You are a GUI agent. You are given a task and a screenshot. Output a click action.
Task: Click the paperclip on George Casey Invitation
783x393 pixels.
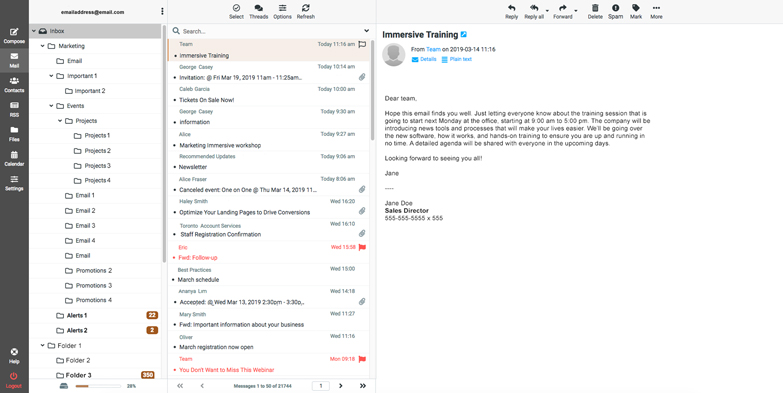coord(362,77)
